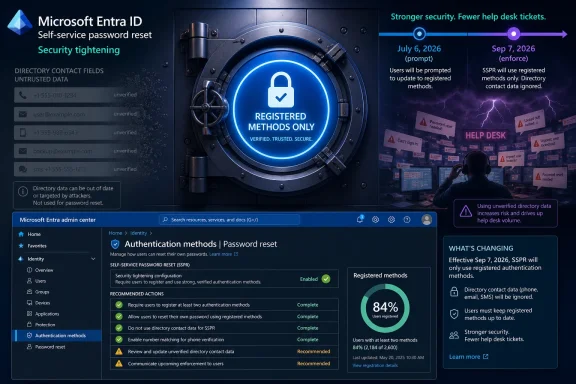This screenshot has width=576, height=384.
Task: Click the 'Recommended' status for Communicate upcoming enforcement
Action: click(313, 363)
